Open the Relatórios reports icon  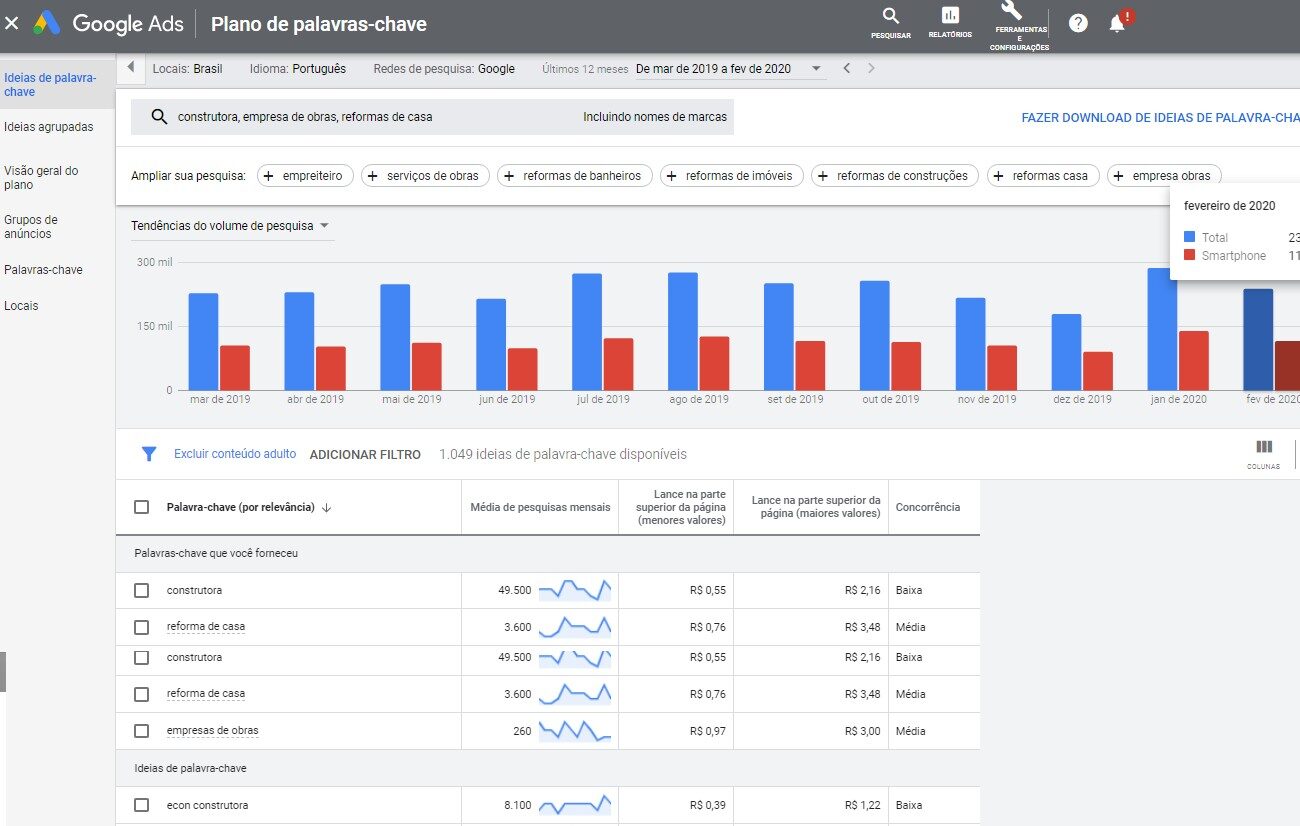click(950, 16)
